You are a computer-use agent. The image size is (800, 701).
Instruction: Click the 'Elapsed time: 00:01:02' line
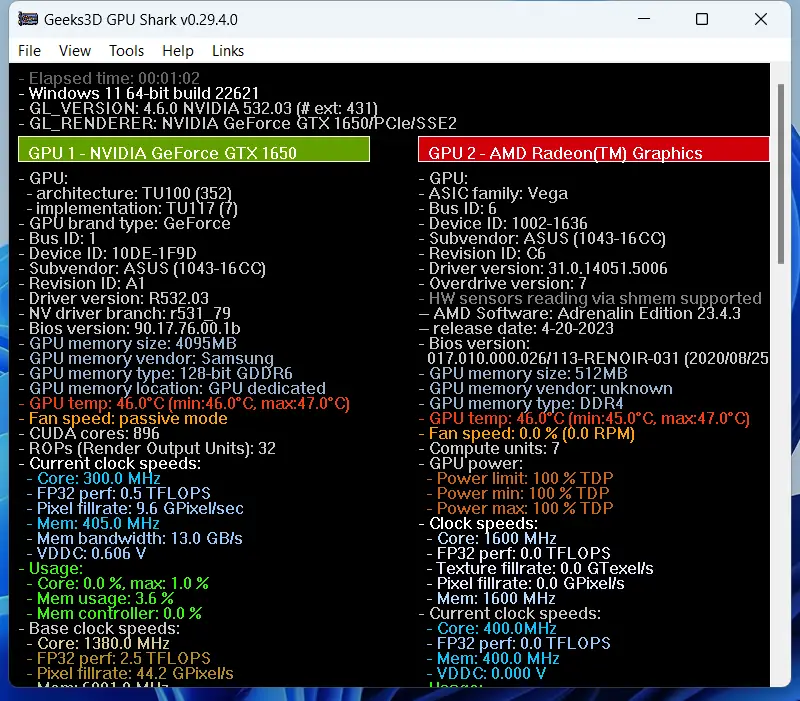point(109,78)
